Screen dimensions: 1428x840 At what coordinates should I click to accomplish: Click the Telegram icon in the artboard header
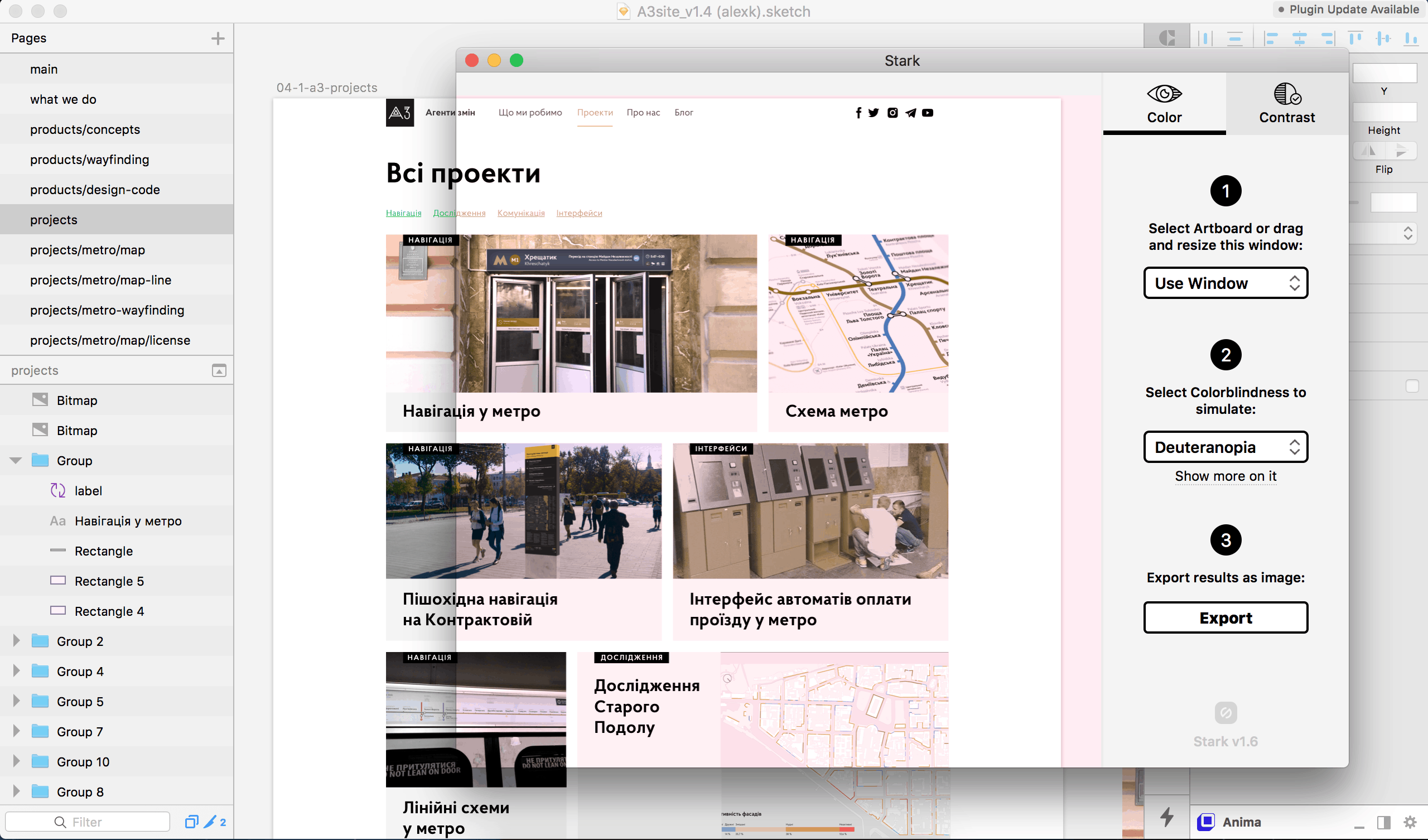pyautogui.click(x=910, y=113)
